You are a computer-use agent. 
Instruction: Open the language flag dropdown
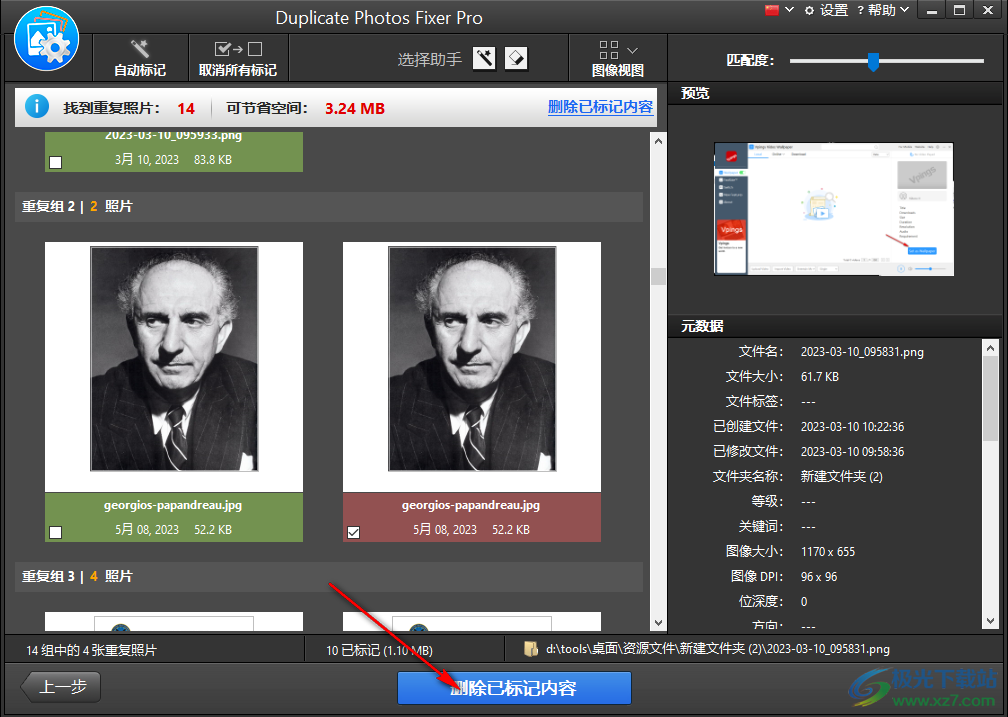(x=789, y=10)
